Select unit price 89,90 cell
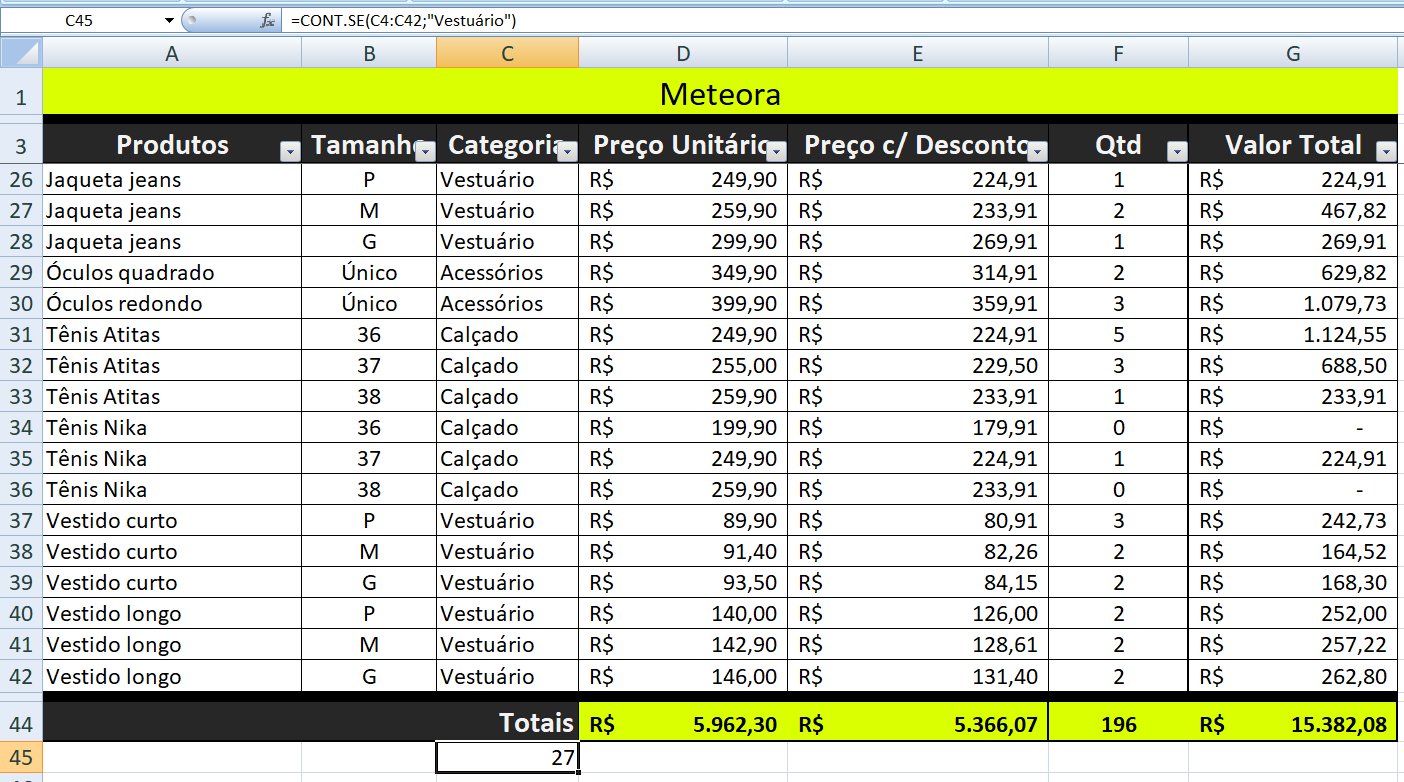Image resolution: width=1404 pixels, height=782 pixels. 683,521
